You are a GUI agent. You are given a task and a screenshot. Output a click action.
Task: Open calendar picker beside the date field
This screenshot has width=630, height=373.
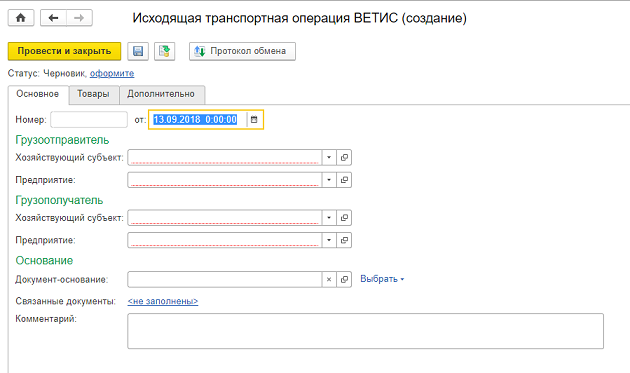point(254,119)
